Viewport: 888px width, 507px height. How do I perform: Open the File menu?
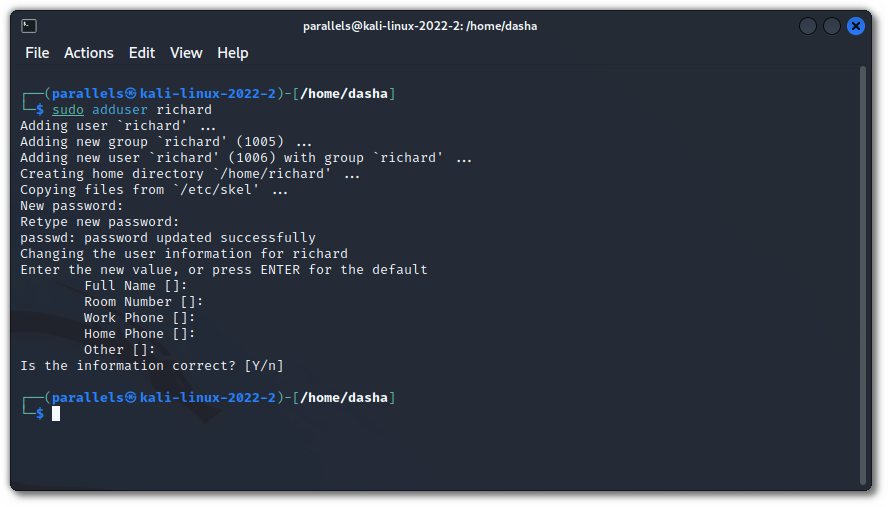37,53
